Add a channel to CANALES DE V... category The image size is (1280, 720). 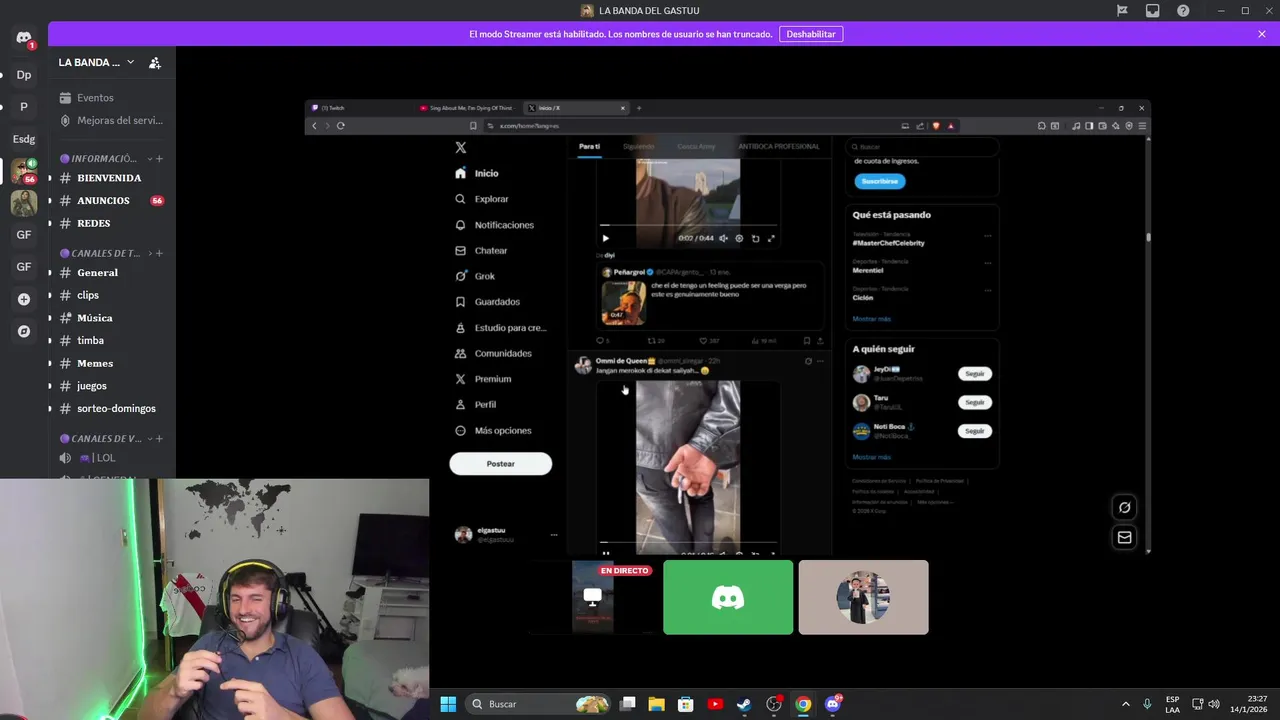point(159,439)
